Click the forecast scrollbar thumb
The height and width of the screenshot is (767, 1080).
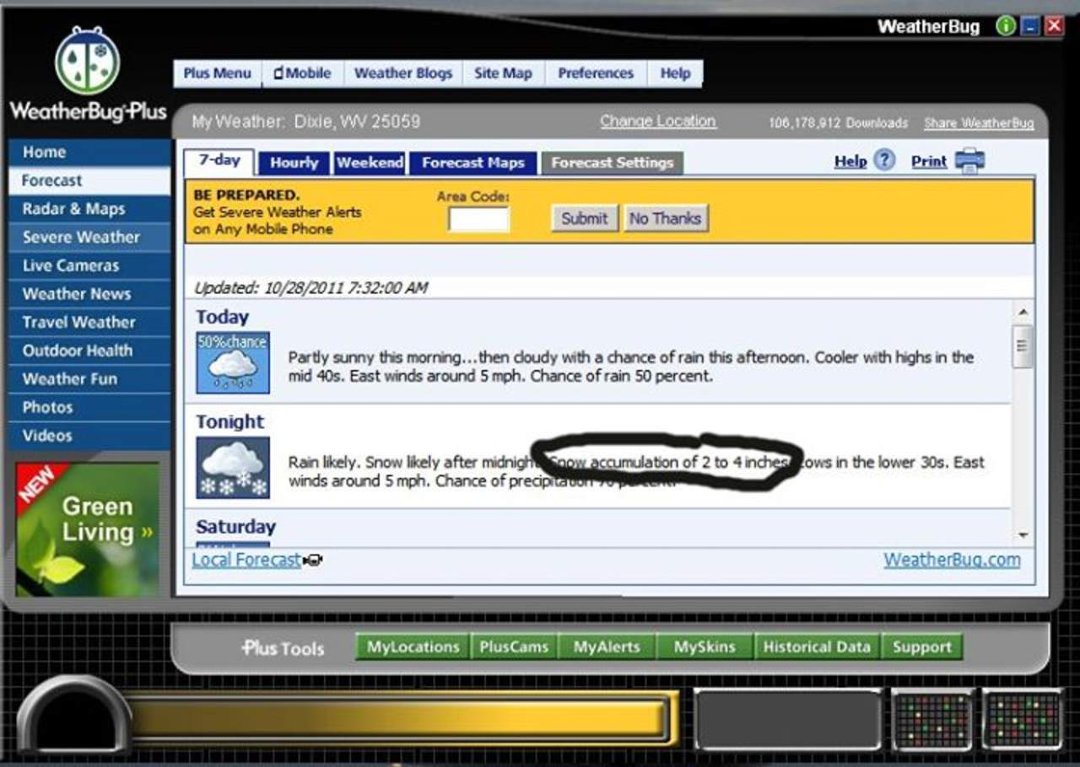(1023, 346)
